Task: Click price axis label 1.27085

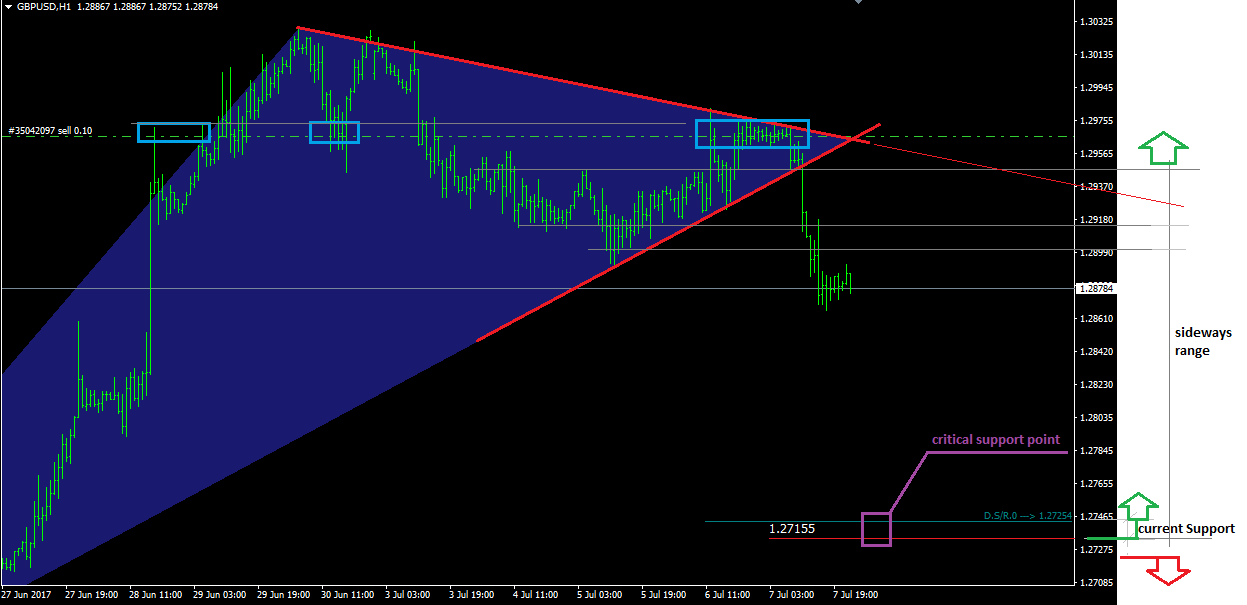Action: [x=1097, y=582]
